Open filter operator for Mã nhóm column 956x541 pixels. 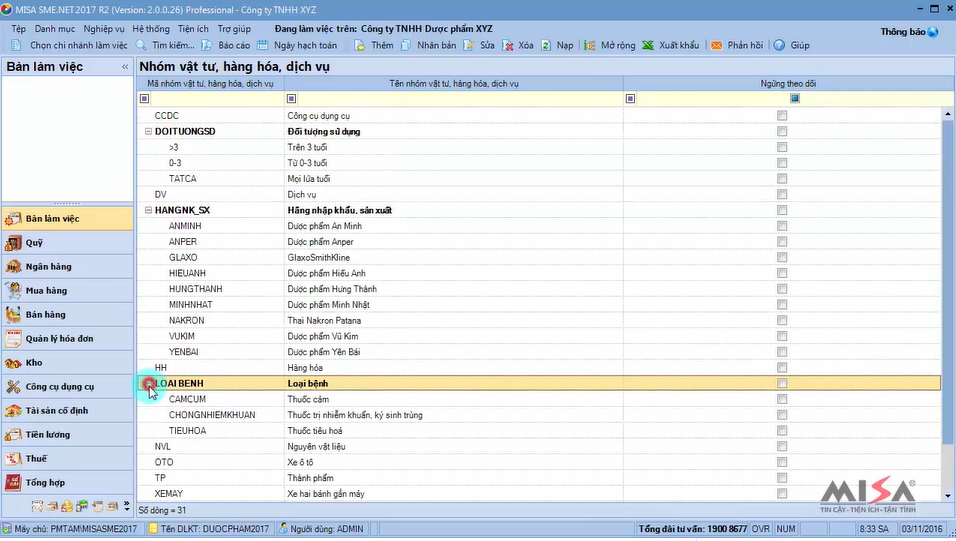click(144, 98)
